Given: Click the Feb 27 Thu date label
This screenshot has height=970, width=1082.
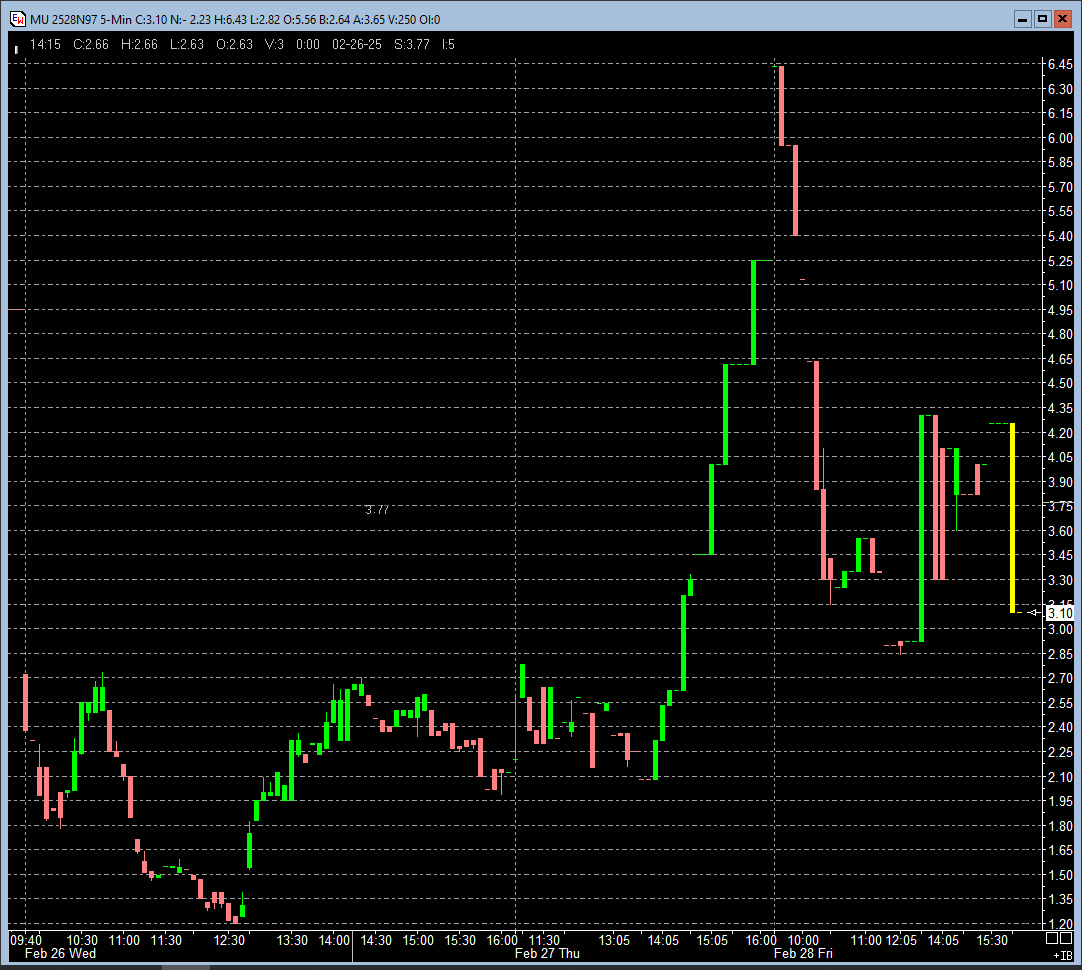Looking at the screenshot, I should [547, 953].
